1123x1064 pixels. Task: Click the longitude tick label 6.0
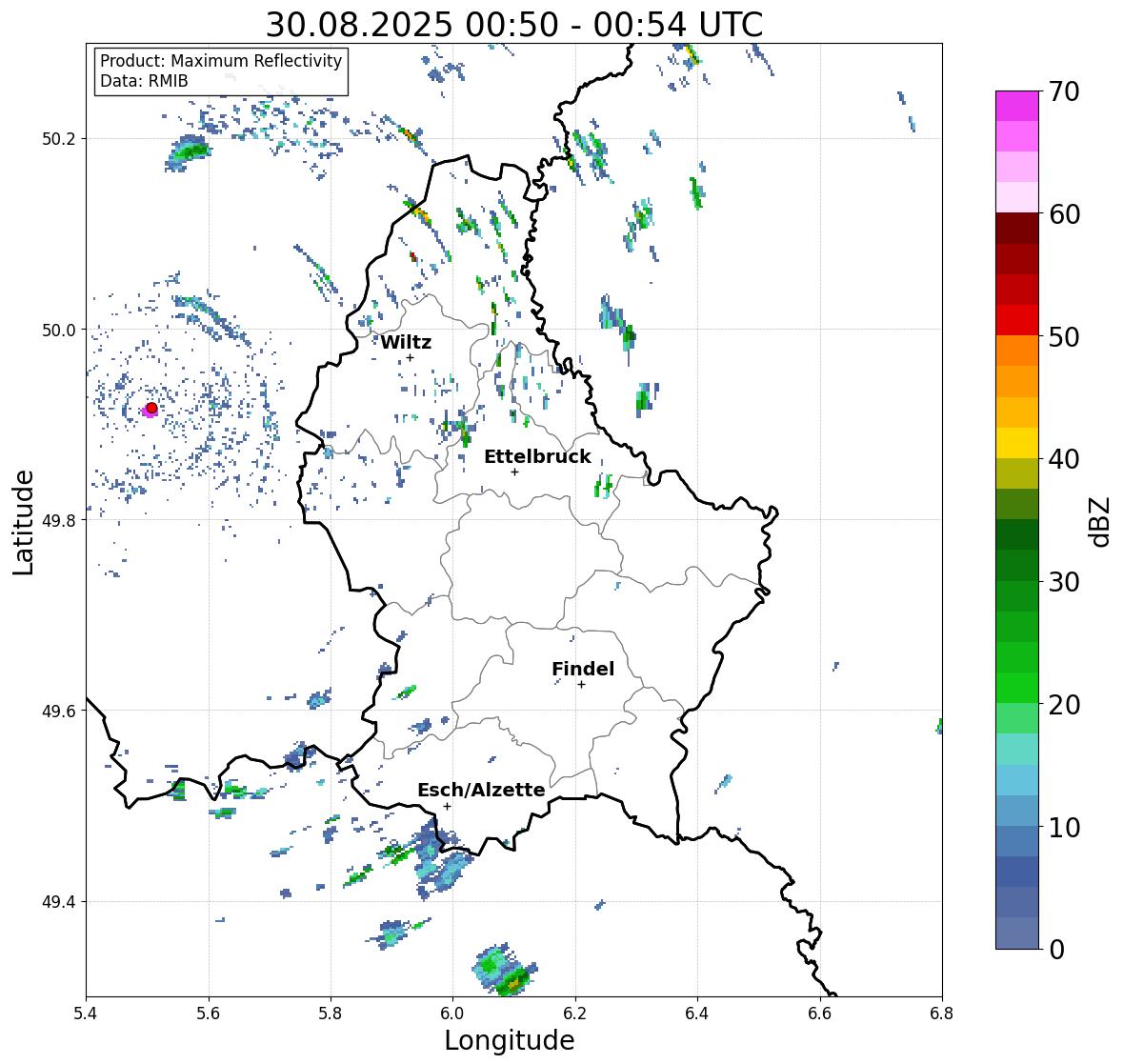pyautogui.click(x=452, y=1013)
